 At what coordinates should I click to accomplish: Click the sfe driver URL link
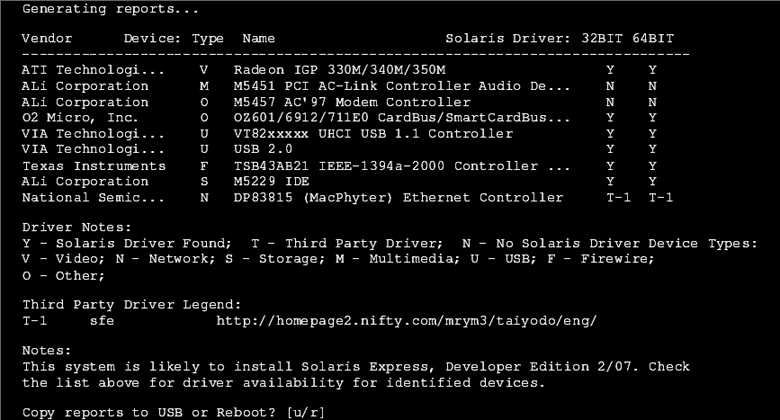[x=406, y=321]
